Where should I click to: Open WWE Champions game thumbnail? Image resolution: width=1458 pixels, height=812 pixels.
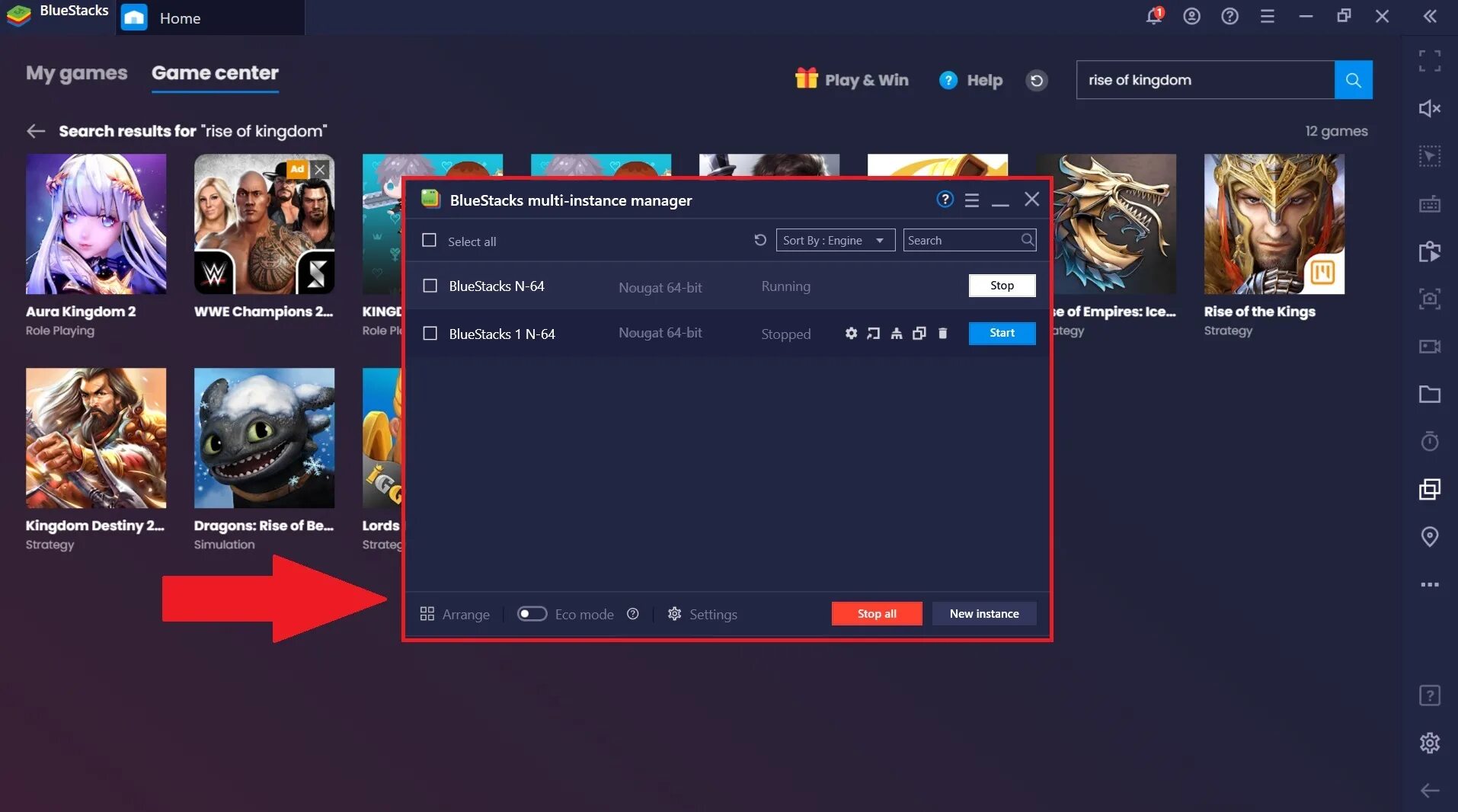click(264, 224)
